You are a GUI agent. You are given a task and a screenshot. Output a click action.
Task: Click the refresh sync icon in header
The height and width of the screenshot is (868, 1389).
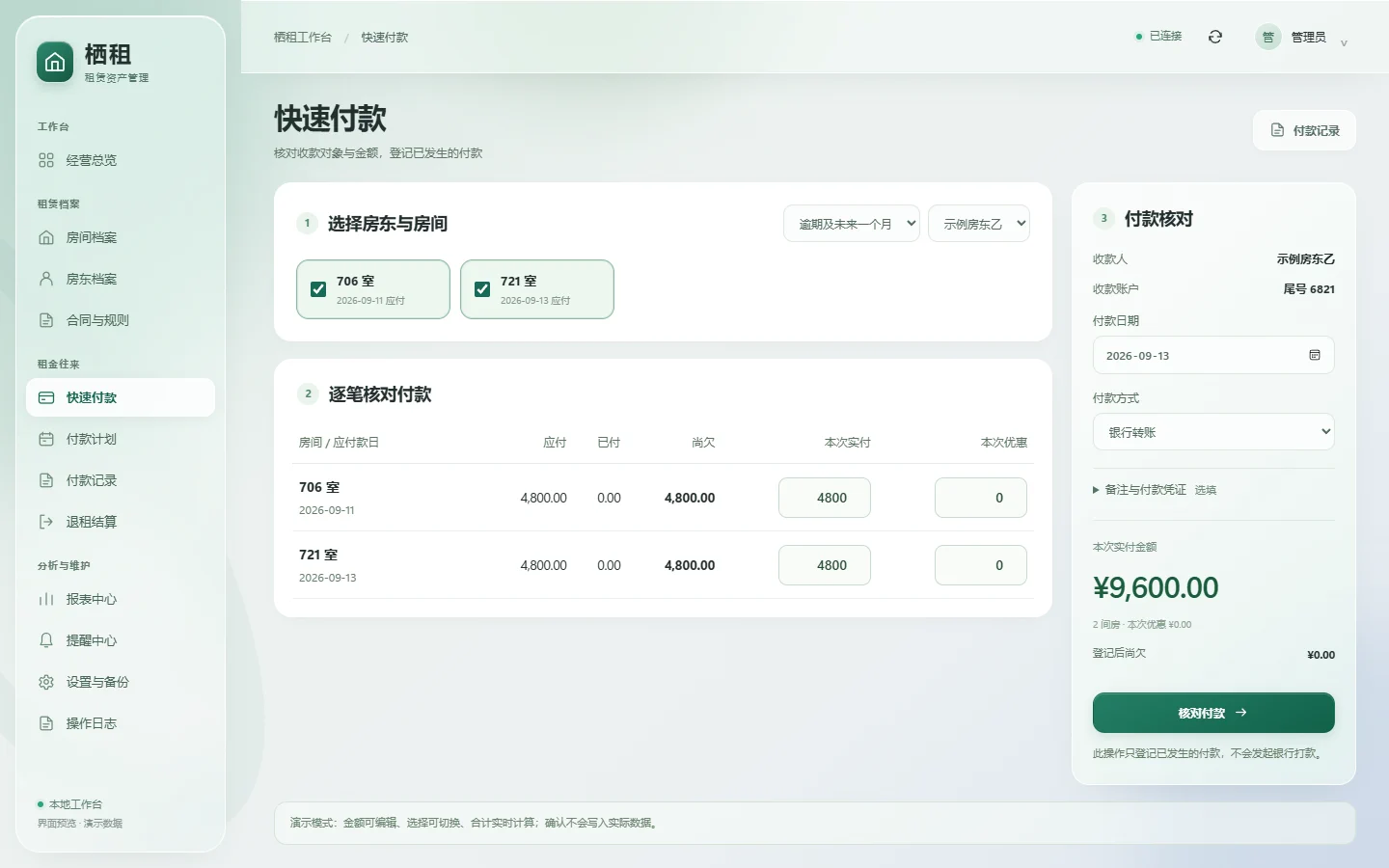[1215, 37]
